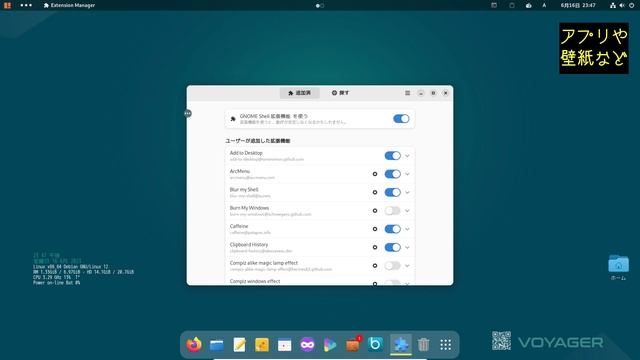Open Extension Manager hamburger menu
Viewport: 640px width, 360px height.
[407, 93]
